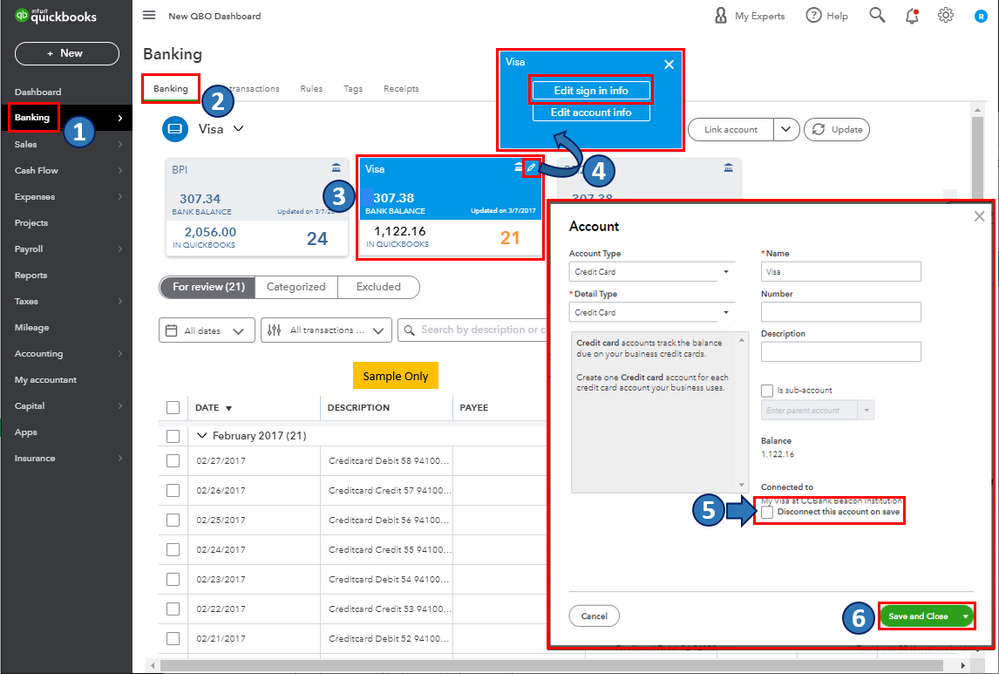Viewport: 999px width, 674px height.
Task: Tick the select-all checkbox in table header
Action: (x=173, y=408)
